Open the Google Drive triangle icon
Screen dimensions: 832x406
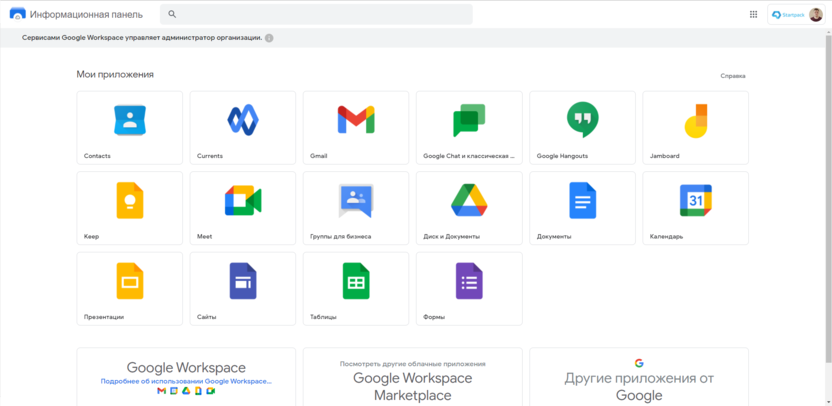(x=469, y=200)
